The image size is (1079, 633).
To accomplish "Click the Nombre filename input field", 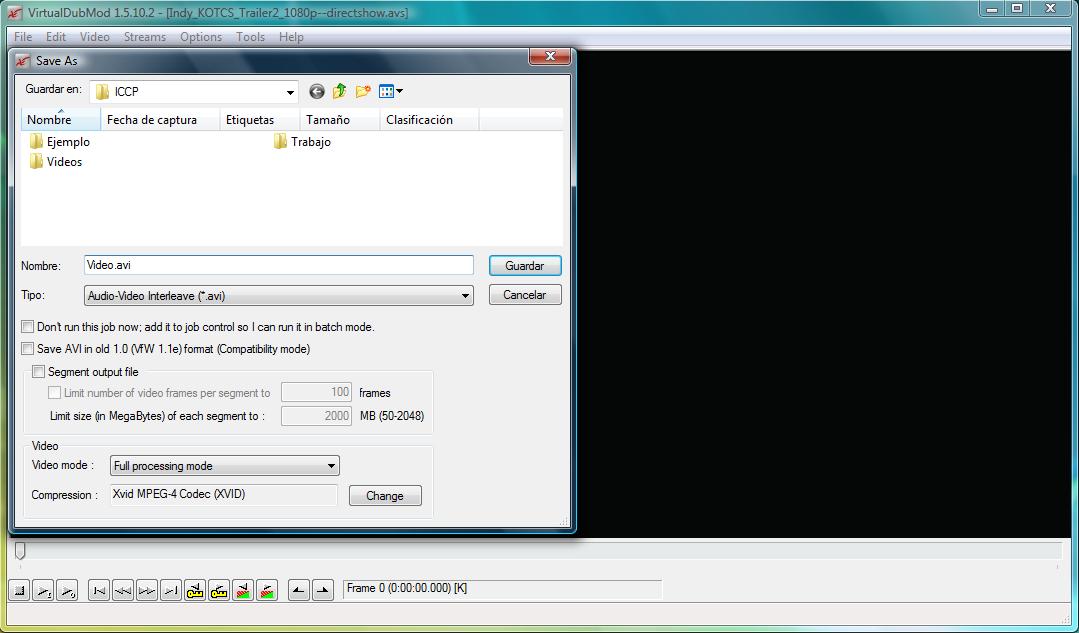I will pyautogui.click(x=279, y=266).
